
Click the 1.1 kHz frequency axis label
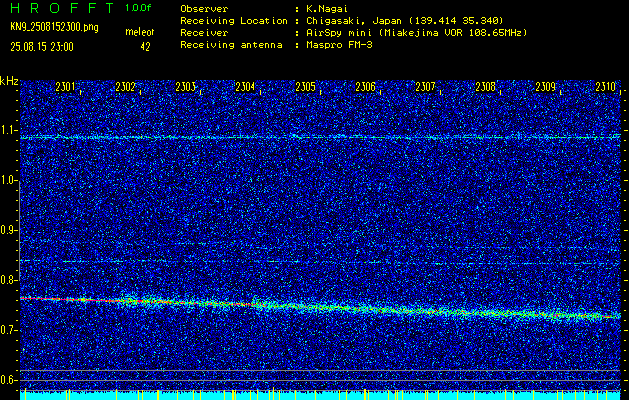point(8,130)
